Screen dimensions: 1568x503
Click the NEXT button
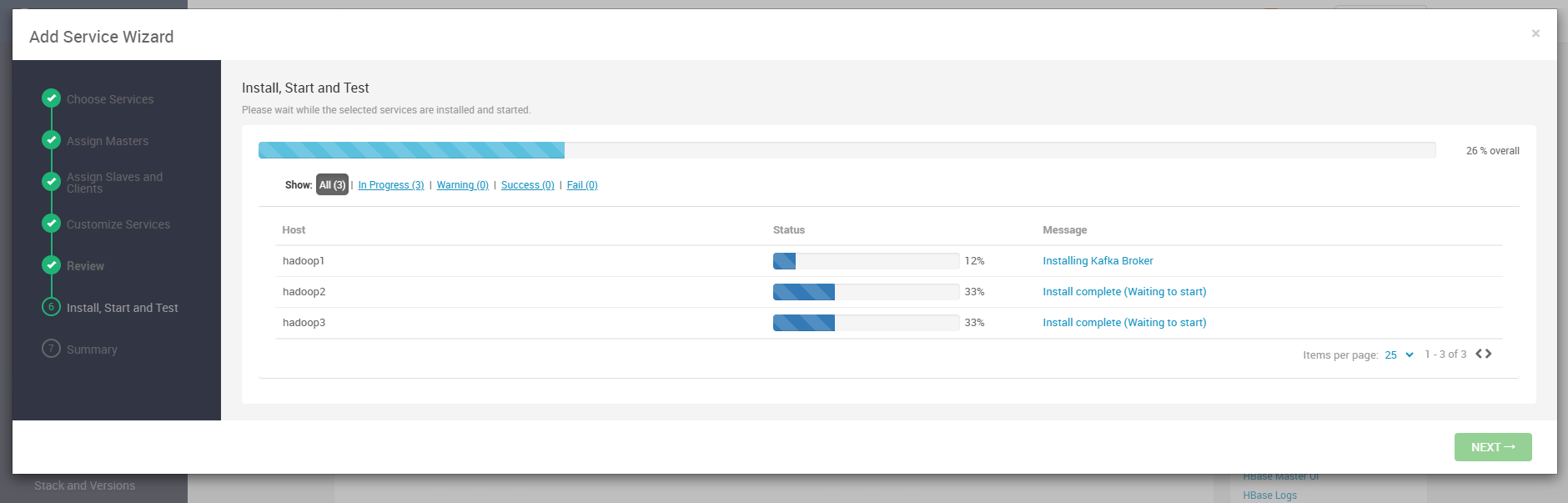[1493, 447]
